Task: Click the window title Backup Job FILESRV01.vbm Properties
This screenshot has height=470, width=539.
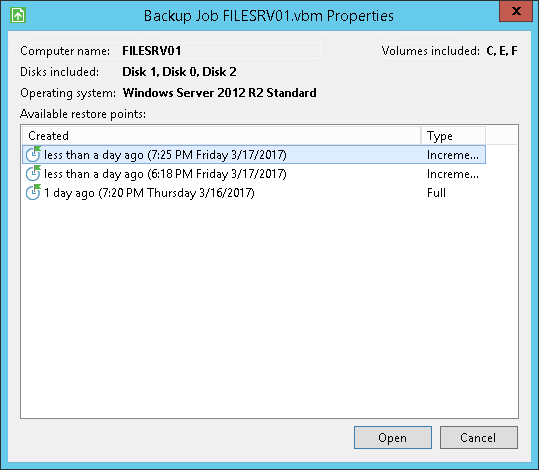Action: point(268,16)
